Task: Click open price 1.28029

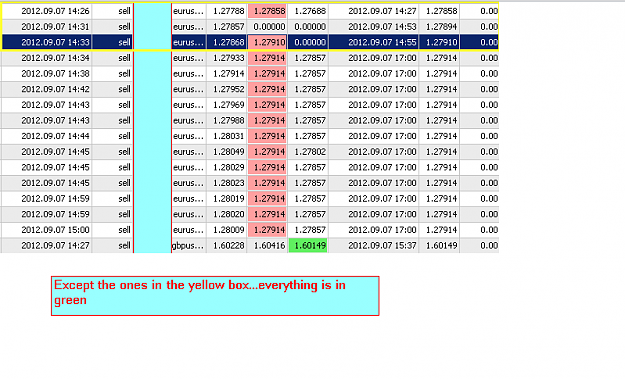Action: click(228, 167)
